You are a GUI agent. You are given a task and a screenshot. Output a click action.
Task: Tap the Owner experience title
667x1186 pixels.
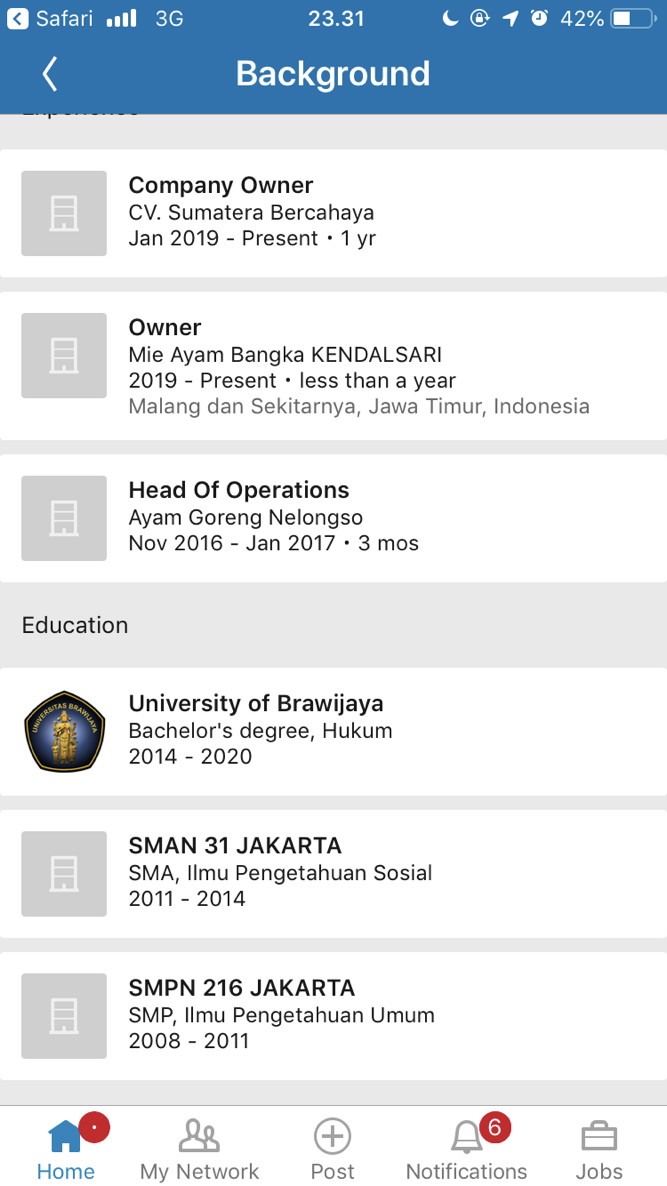pos(165,328)
